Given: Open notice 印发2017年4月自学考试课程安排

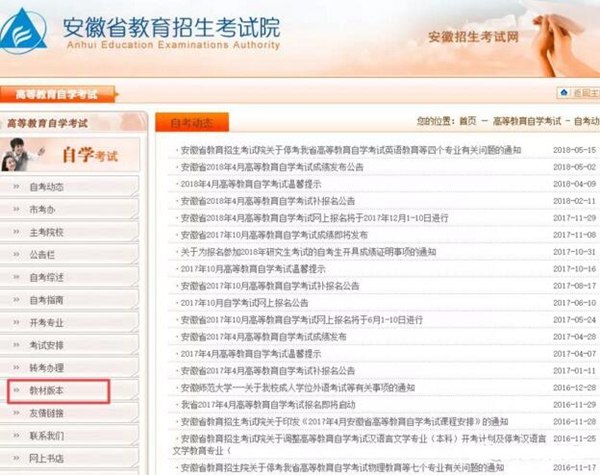Looking at the screenshot, I should click(344, 421).
